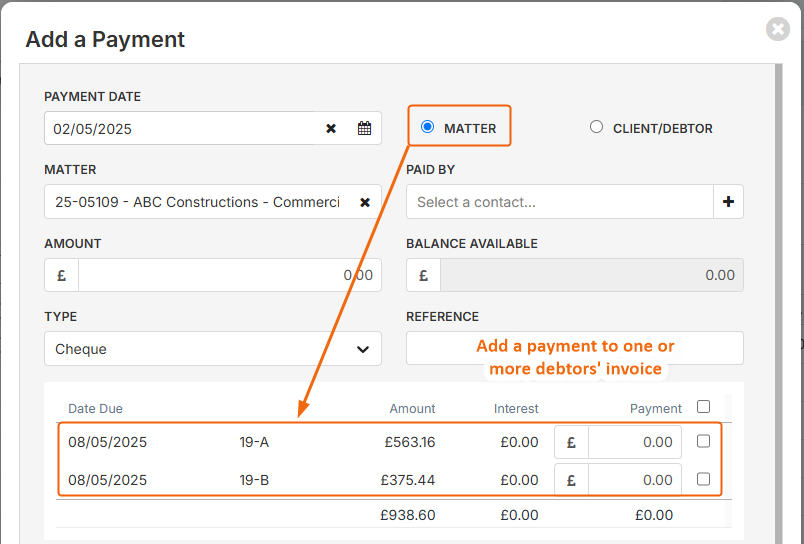
Task: Open the Paid By contact selector
Action: point(560,202)
